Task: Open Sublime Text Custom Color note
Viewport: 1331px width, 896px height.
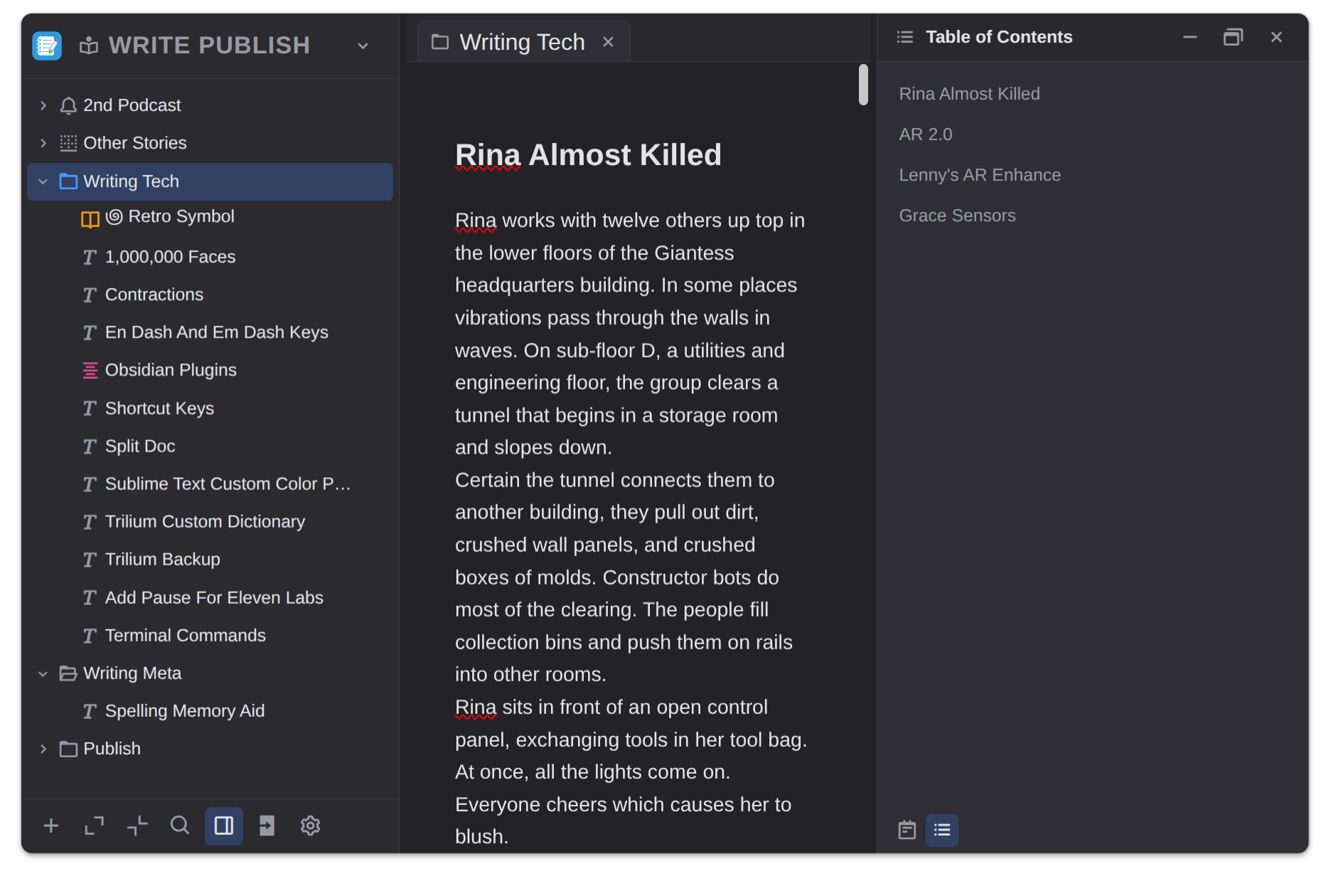Action: 228,484
